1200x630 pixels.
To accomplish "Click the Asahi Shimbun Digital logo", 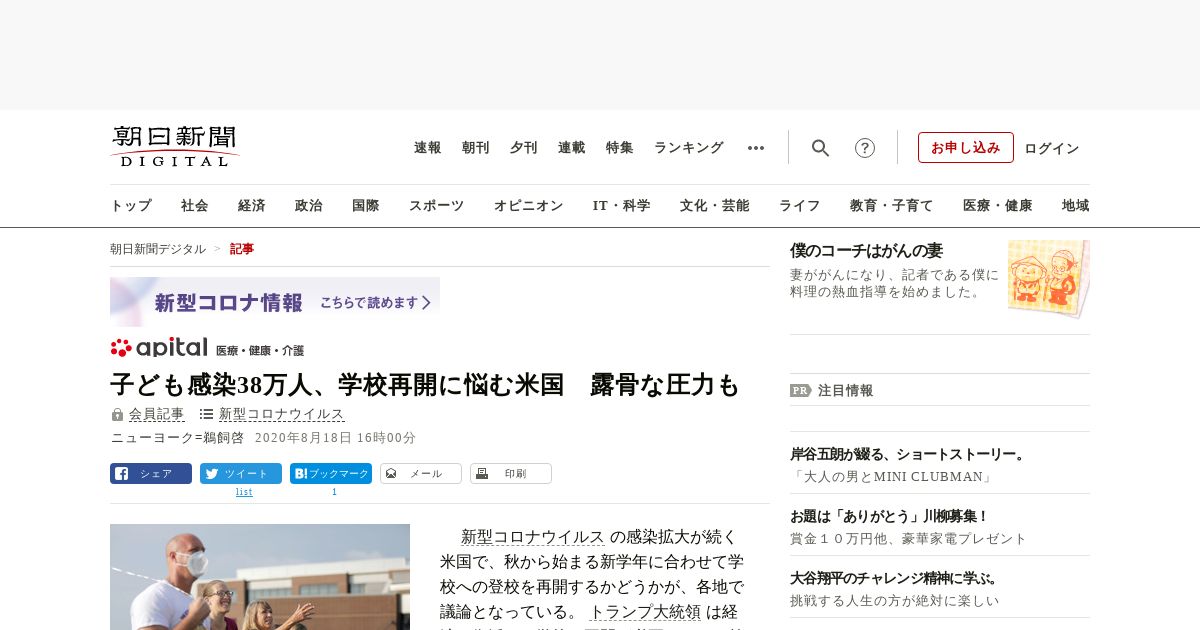I will tap(175, 147).
